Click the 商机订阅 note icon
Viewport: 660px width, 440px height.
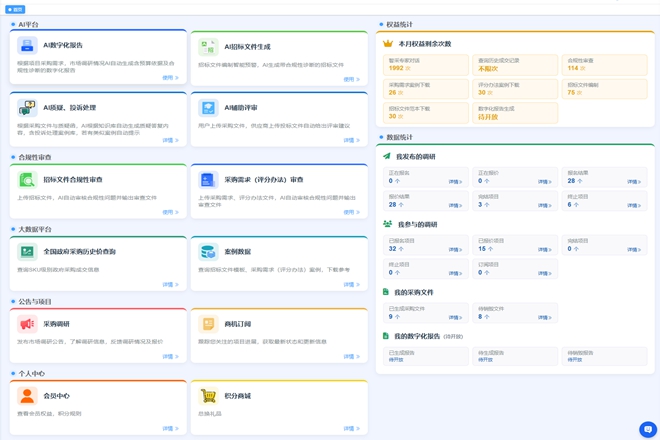pyautogui.click(x=208, y=324)
